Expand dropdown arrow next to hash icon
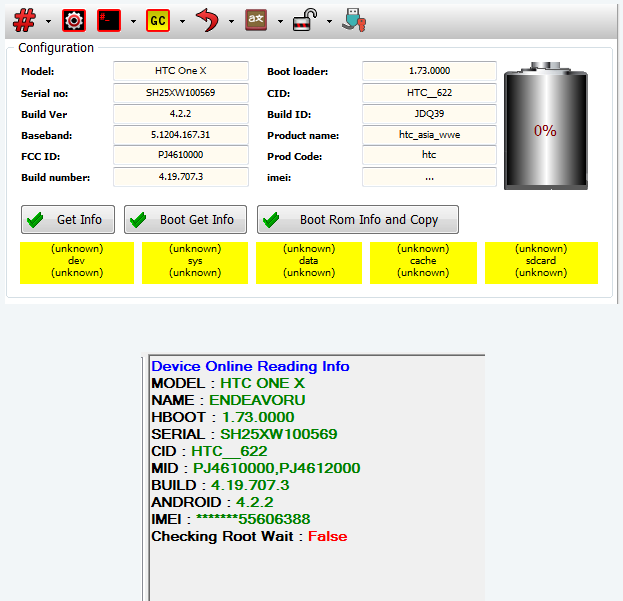The image size is (623, 601). click(x=48, y=21)
